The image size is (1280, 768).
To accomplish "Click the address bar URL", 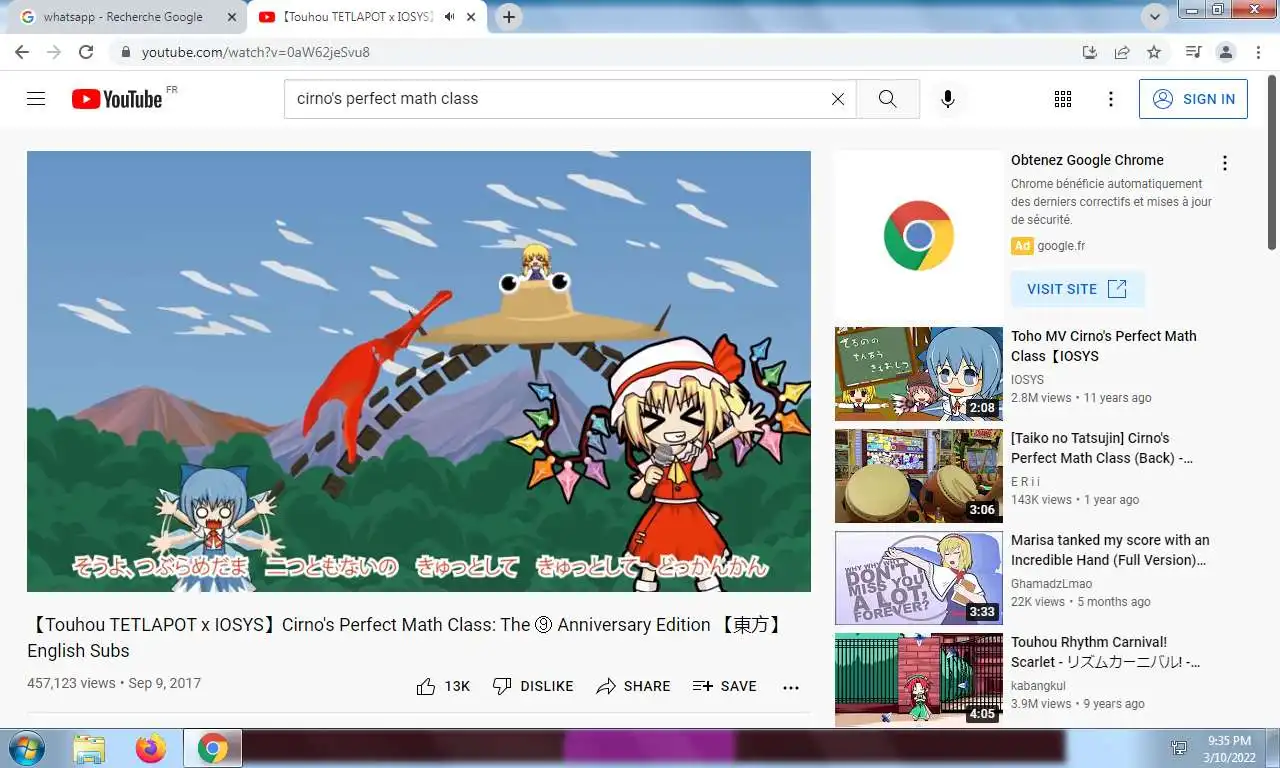I will [256, 52].
